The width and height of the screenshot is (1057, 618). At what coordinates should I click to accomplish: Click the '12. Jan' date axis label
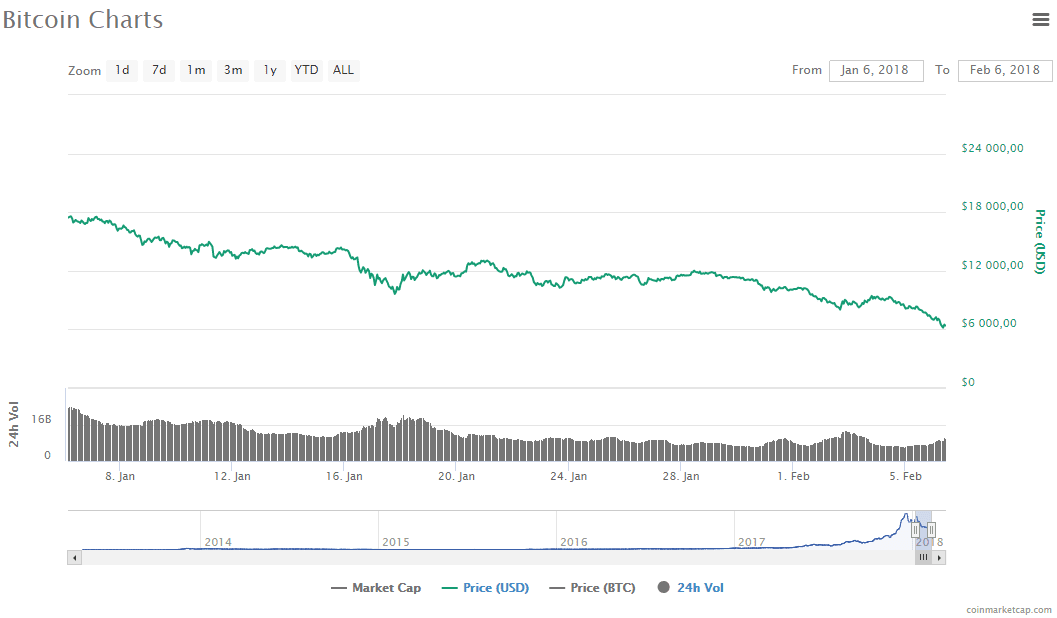tap(232, 476)
